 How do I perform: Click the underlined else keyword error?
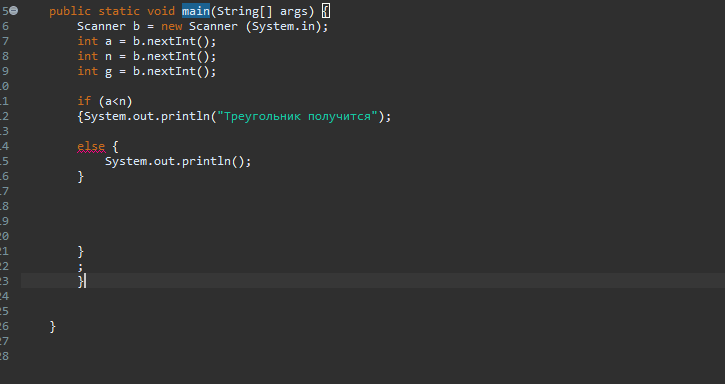coord(91,146)
